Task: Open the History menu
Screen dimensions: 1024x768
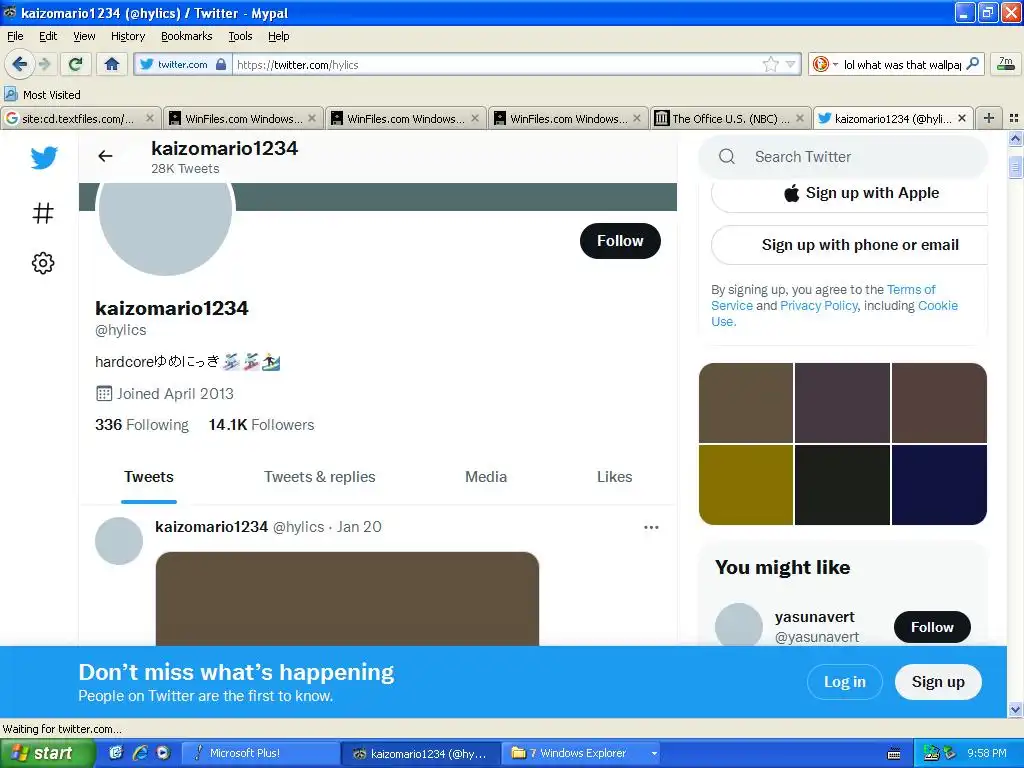Action: [128, 36]
